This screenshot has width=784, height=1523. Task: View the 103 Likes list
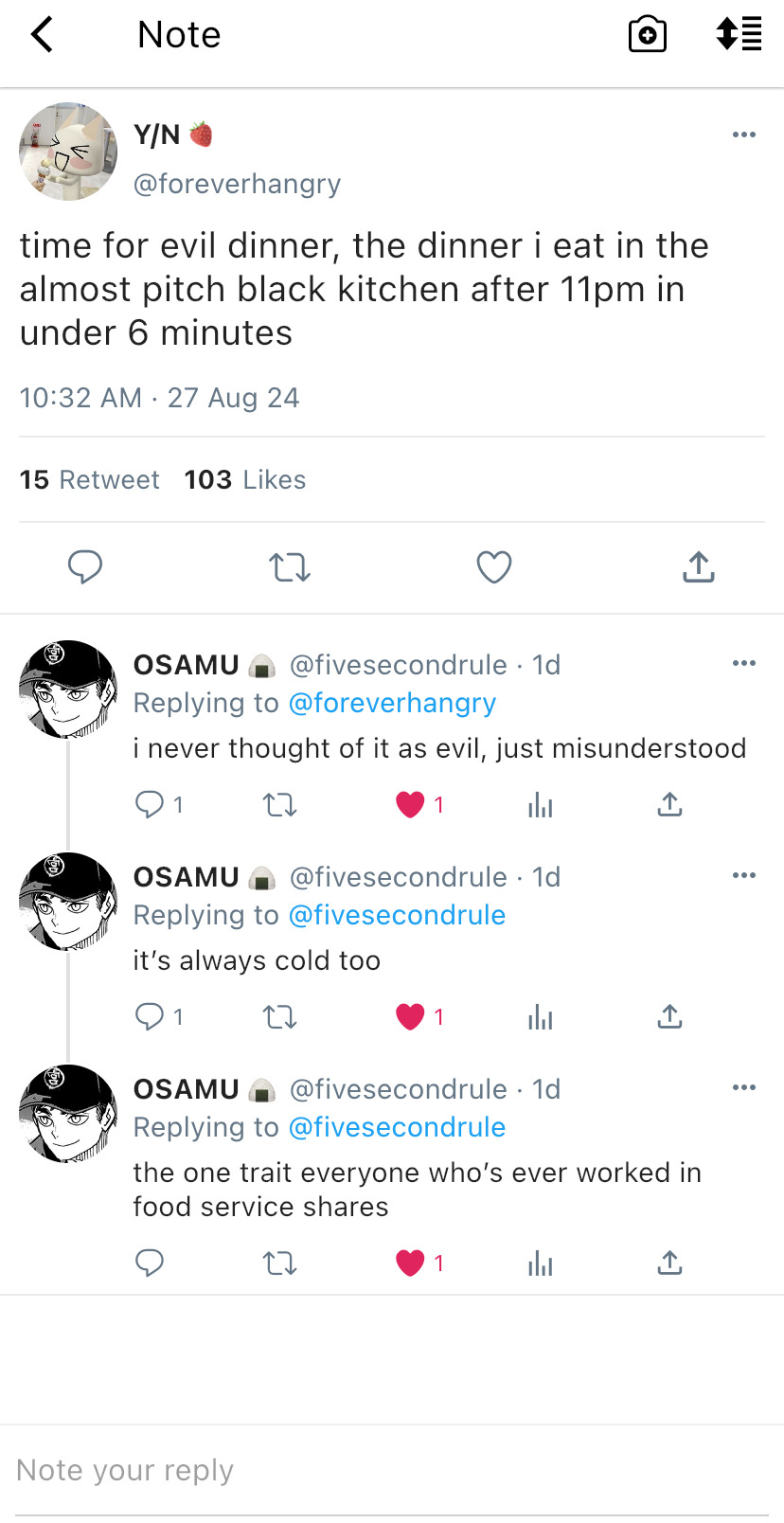coord(245,480)
